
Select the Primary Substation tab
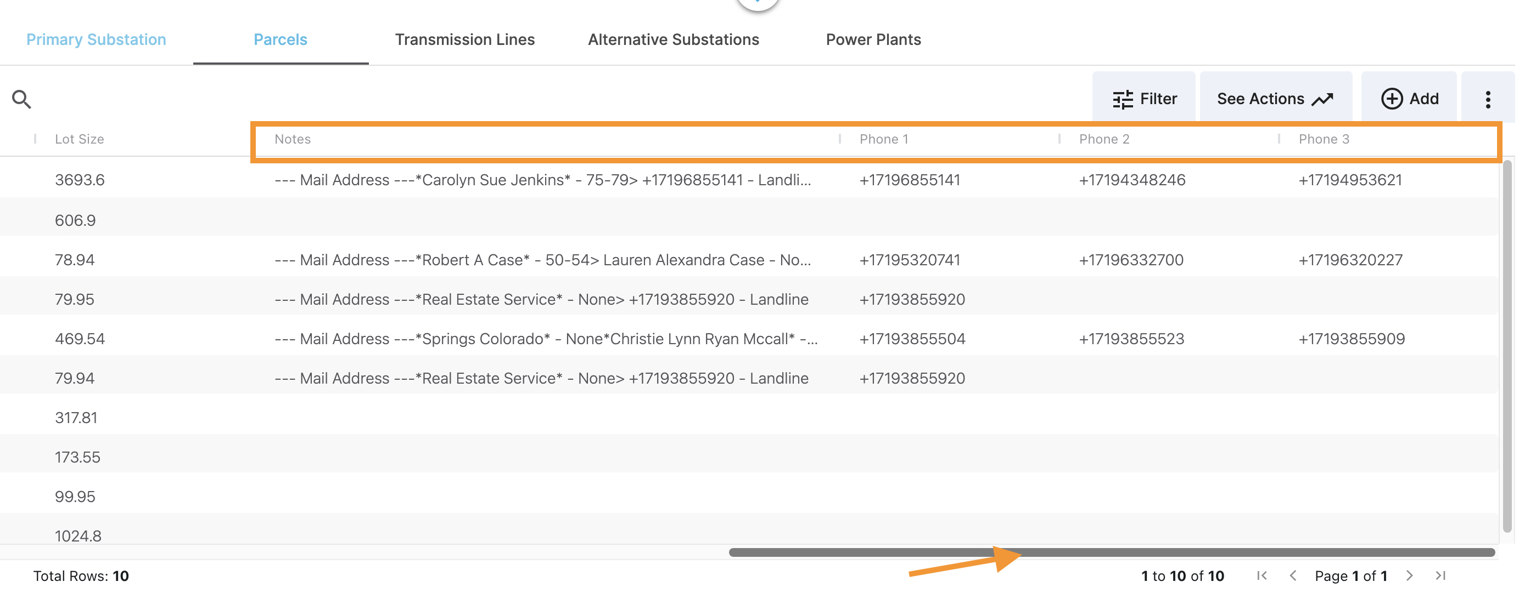pyautogui.click(x=96, y=39)
